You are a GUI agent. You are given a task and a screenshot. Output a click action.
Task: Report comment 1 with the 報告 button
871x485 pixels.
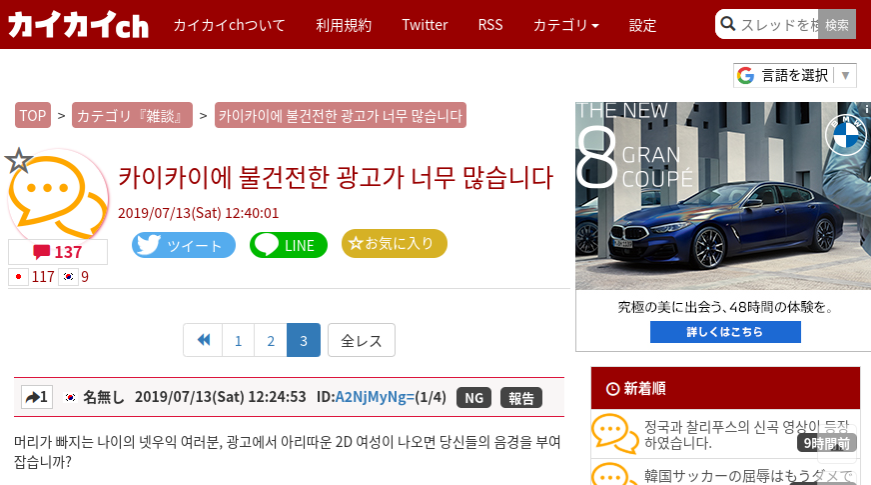click(x=521, y=398)
